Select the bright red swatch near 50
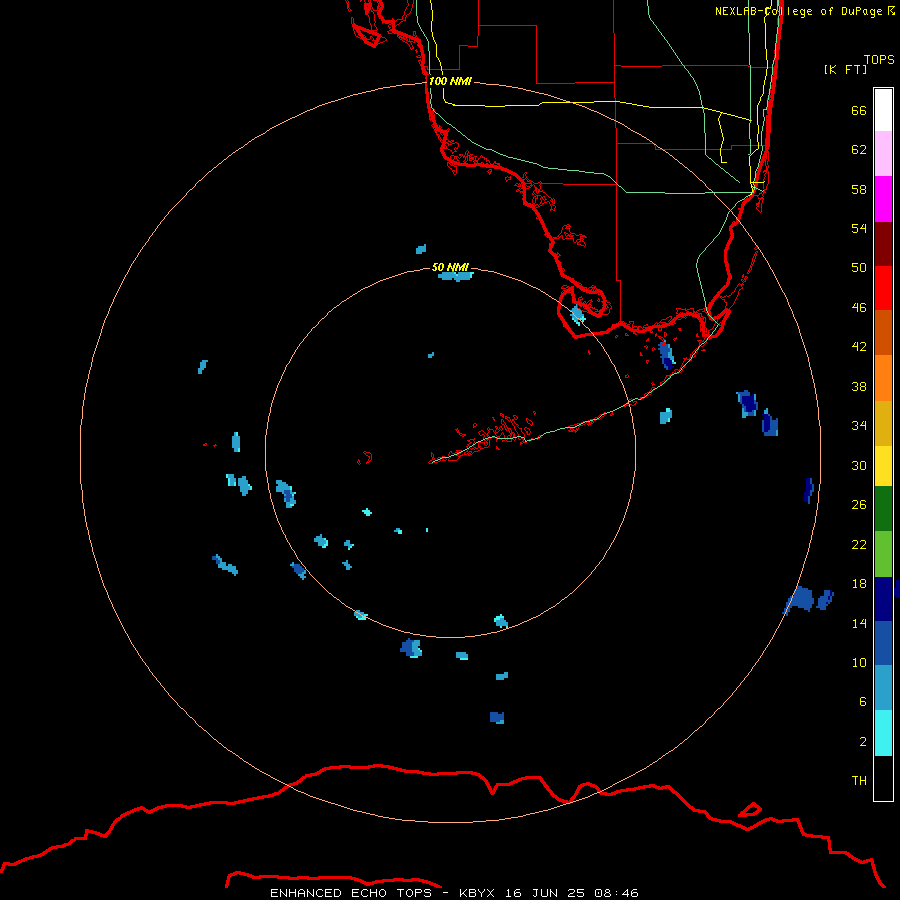 pyautogui.click(x=883, y=288)
